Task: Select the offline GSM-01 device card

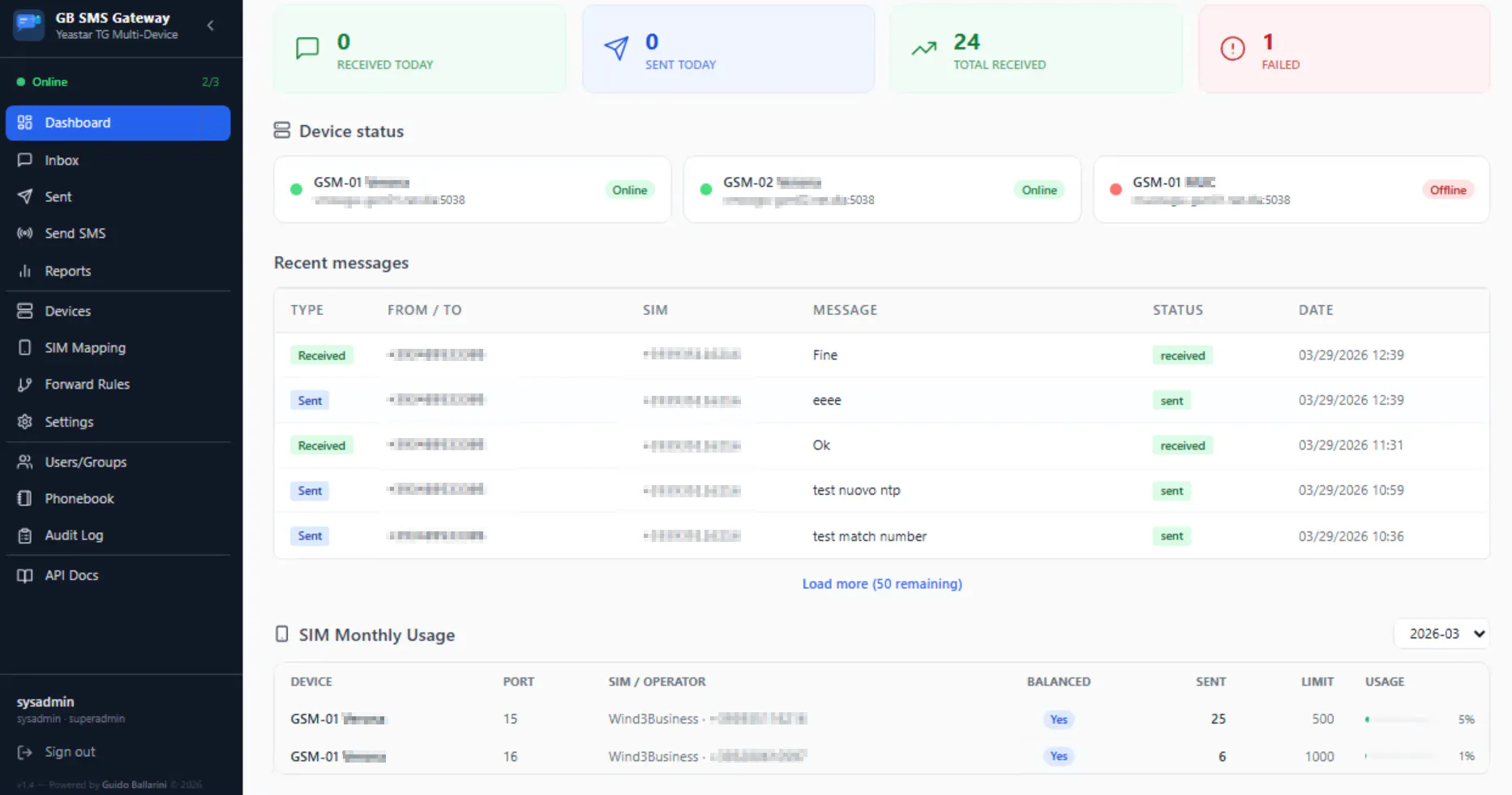Action: tap(1291, 190)
